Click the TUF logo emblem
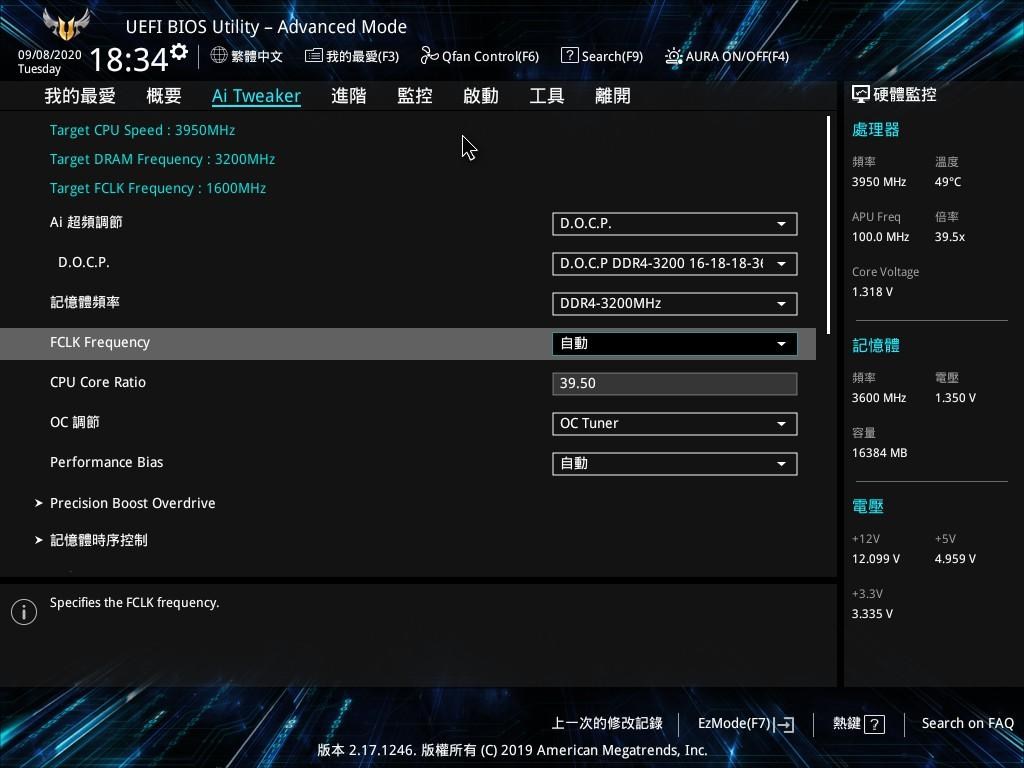1024x768 pixels. tap(65, 25)
